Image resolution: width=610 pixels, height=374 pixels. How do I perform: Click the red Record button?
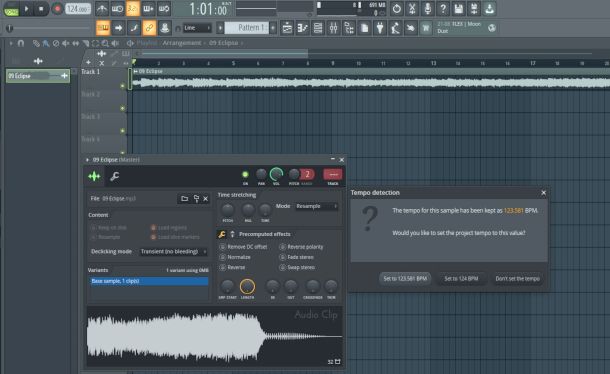coord(57,9)
